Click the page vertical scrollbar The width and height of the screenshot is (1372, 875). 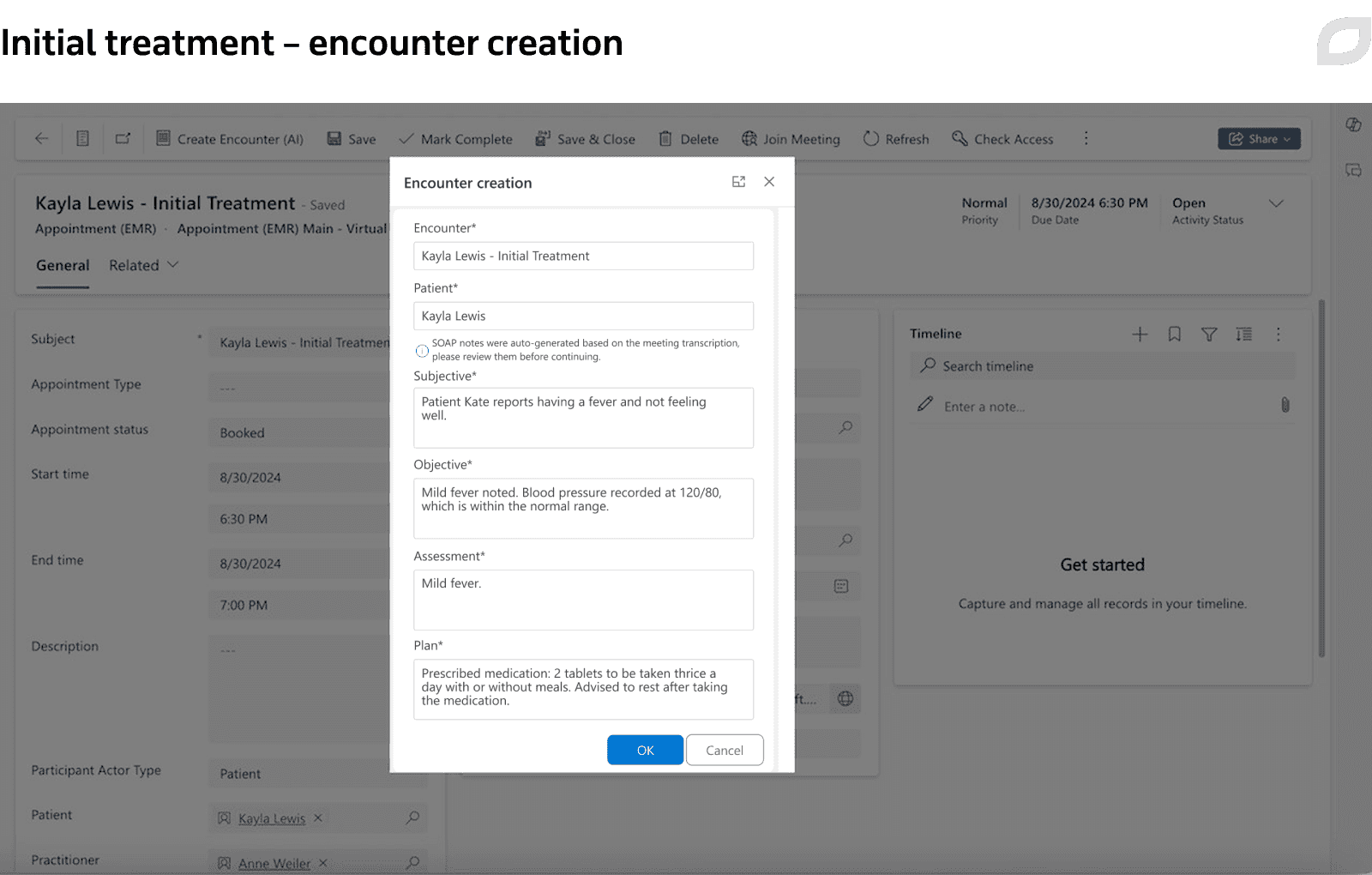click(x=1321, y=478)
